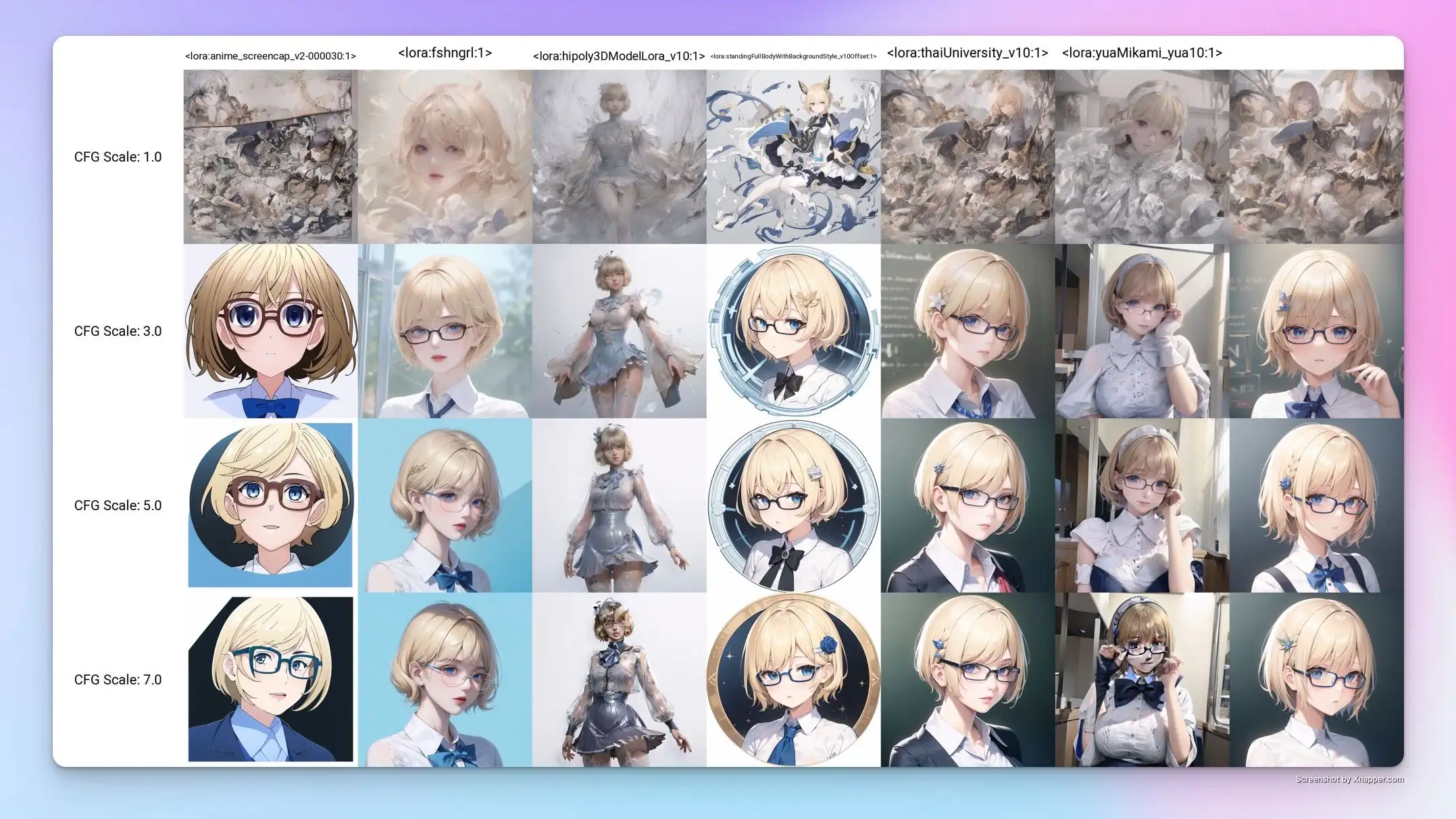Viewport: 1456px width, 819px height.
Task: Open thaiUniversity image at CFG Scale 3.0
Action: tap(968, 331)
